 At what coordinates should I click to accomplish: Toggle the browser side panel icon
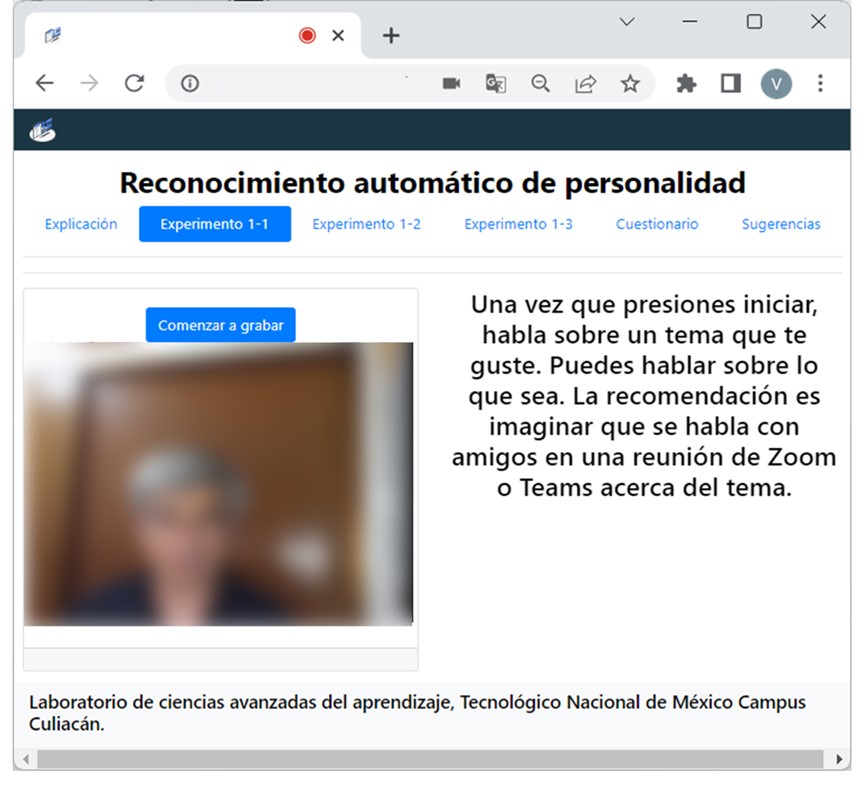[x=731, y=83]
